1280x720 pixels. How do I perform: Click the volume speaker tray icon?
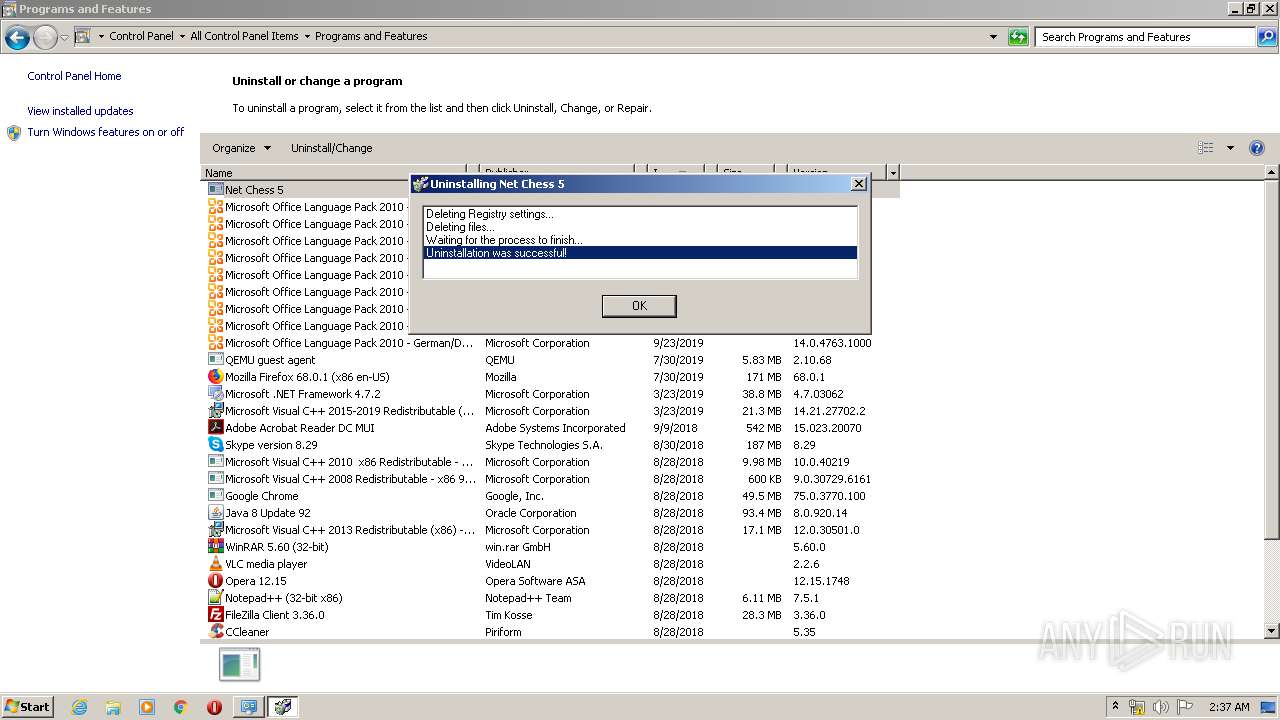point(1160,707)
